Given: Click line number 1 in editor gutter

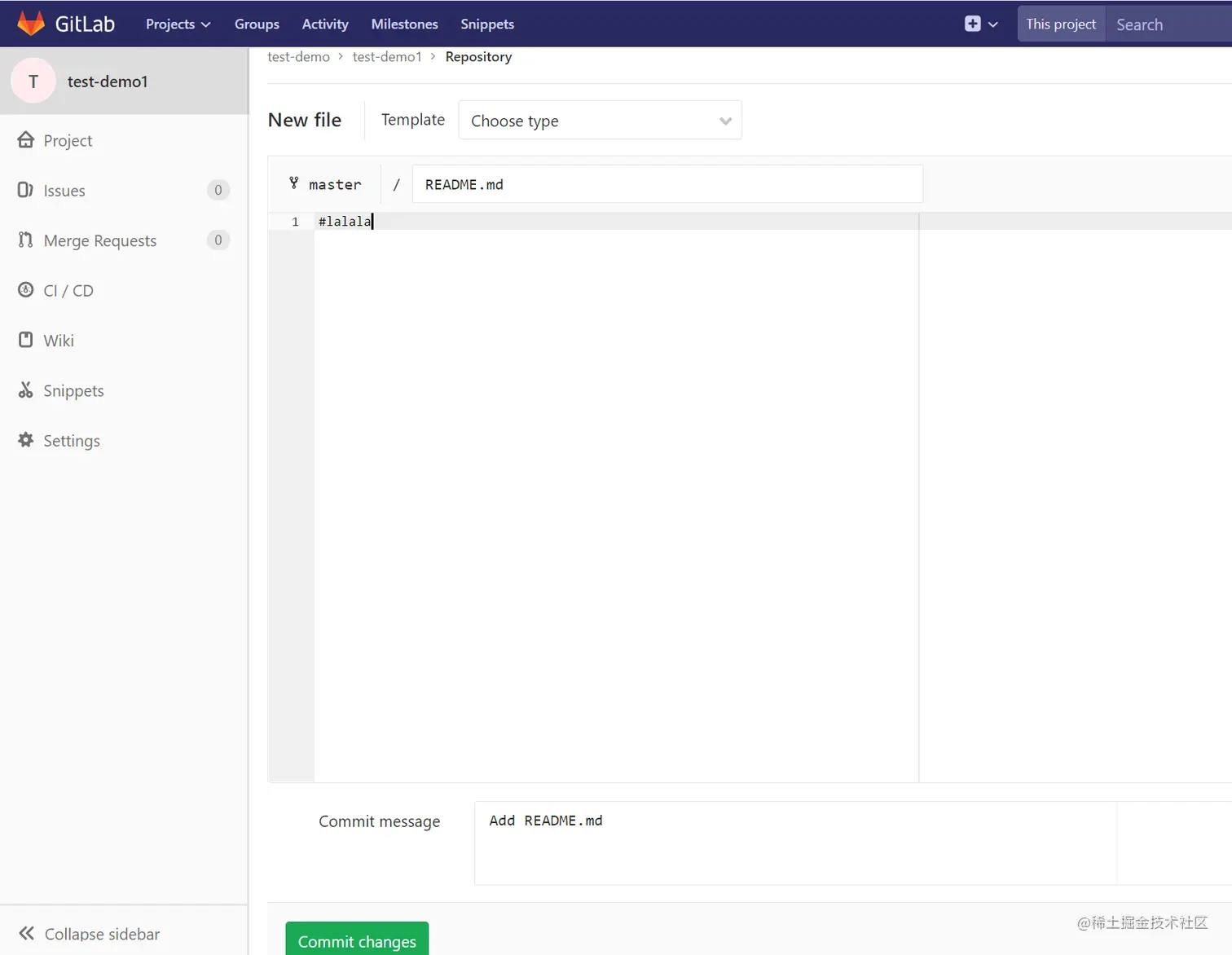Looking at the screenshot, I should [x=295, y=222].
